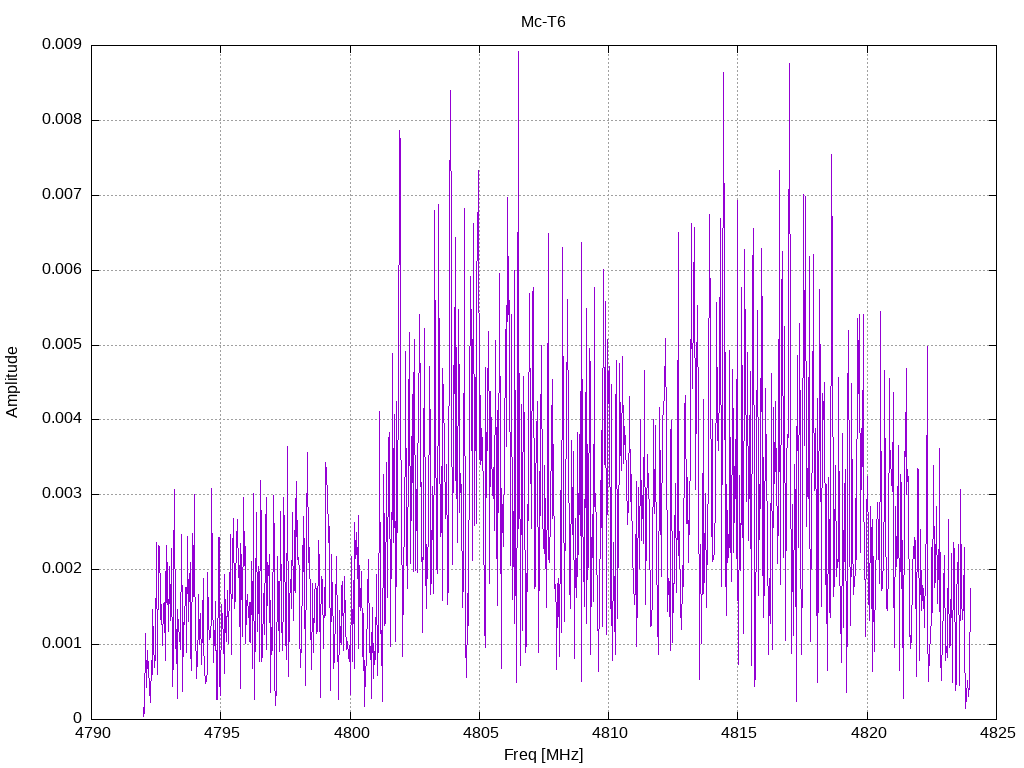Click the 0.007 y-axis tick label

coord(62,195)
